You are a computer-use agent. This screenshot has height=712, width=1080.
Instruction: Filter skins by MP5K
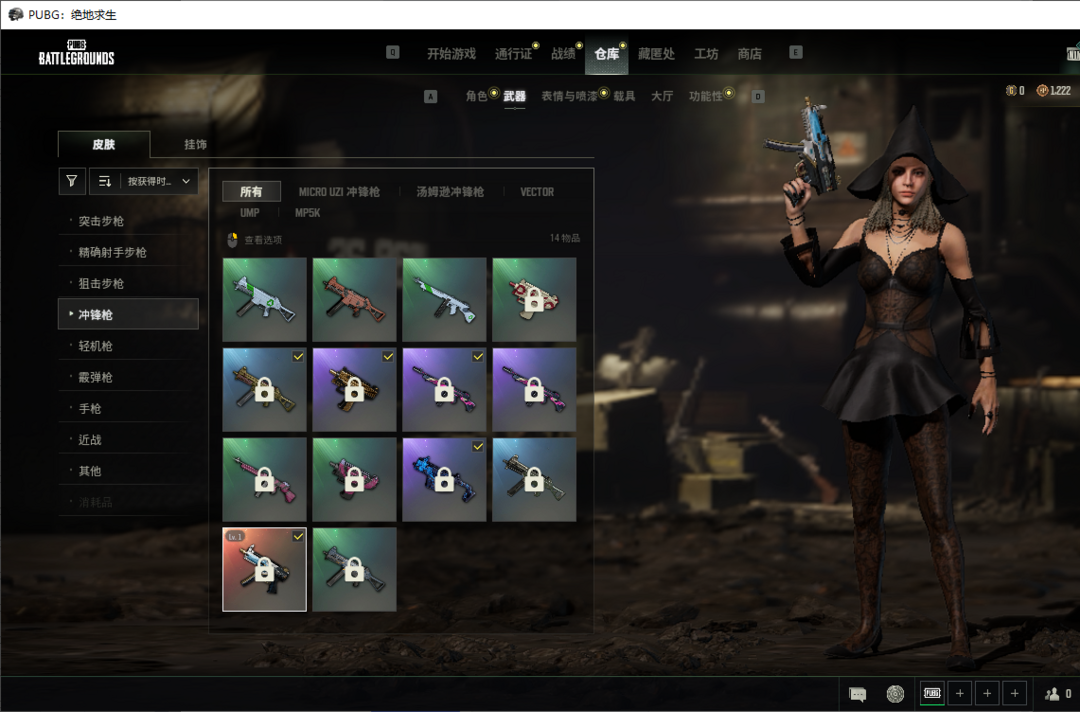[307, 213]
